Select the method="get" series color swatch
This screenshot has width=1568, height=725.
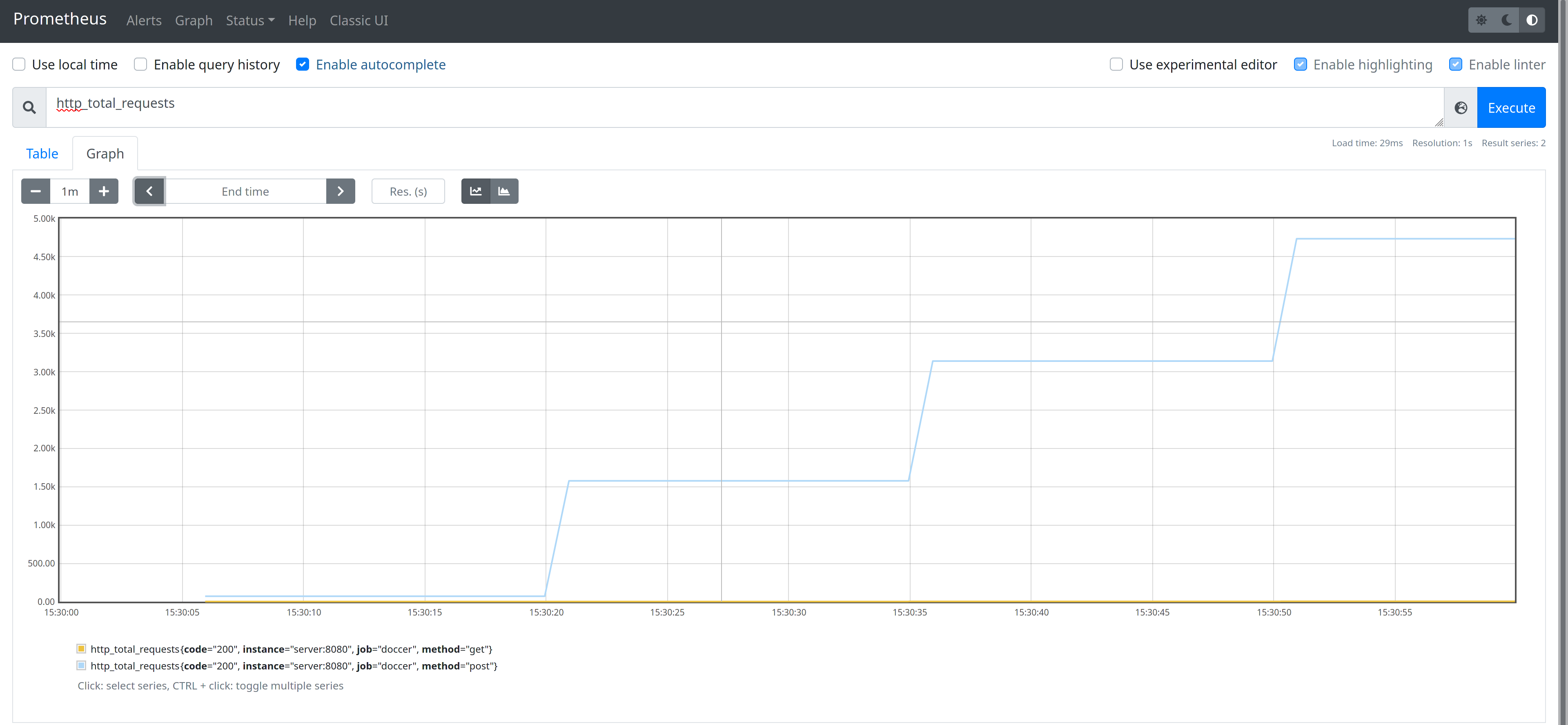coord(82,649)
